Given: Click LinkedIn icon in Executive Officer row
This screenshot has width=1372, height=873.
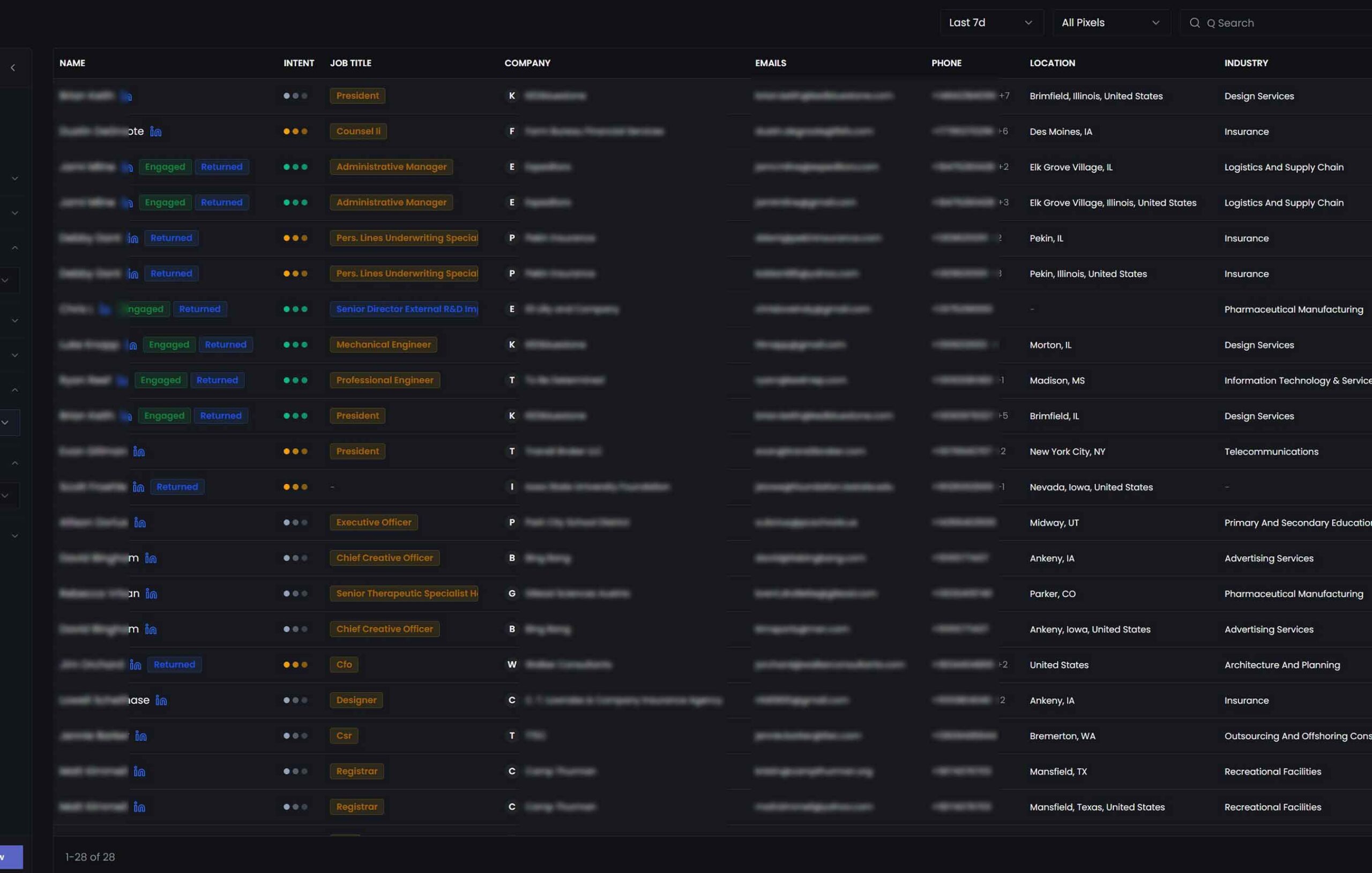Looking at the screenshot, I should click(139, 523).
